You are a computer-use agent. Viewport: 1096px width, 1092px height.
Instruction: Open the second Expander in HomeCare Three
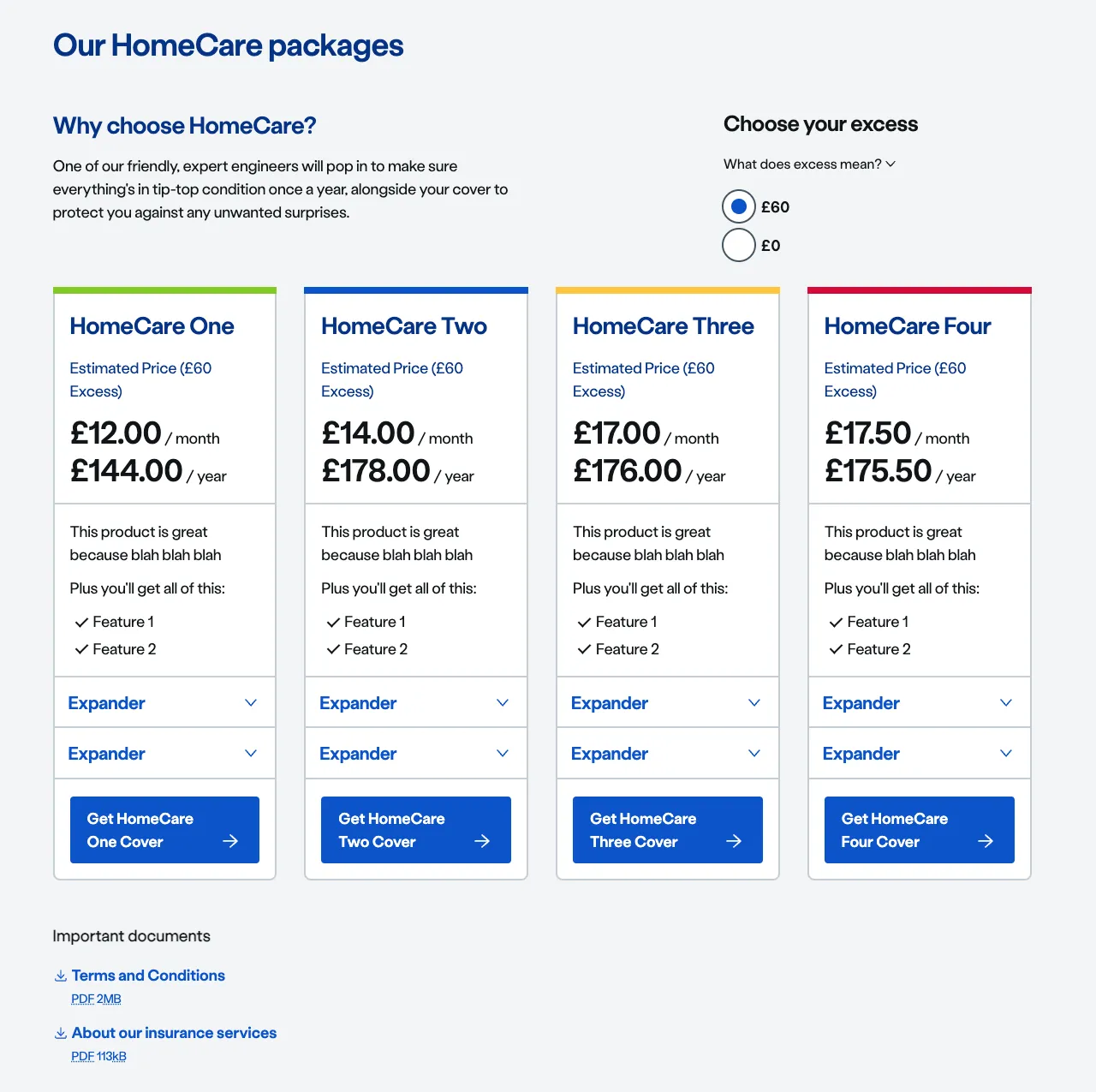pyautogui.click(x=667, y=753)
